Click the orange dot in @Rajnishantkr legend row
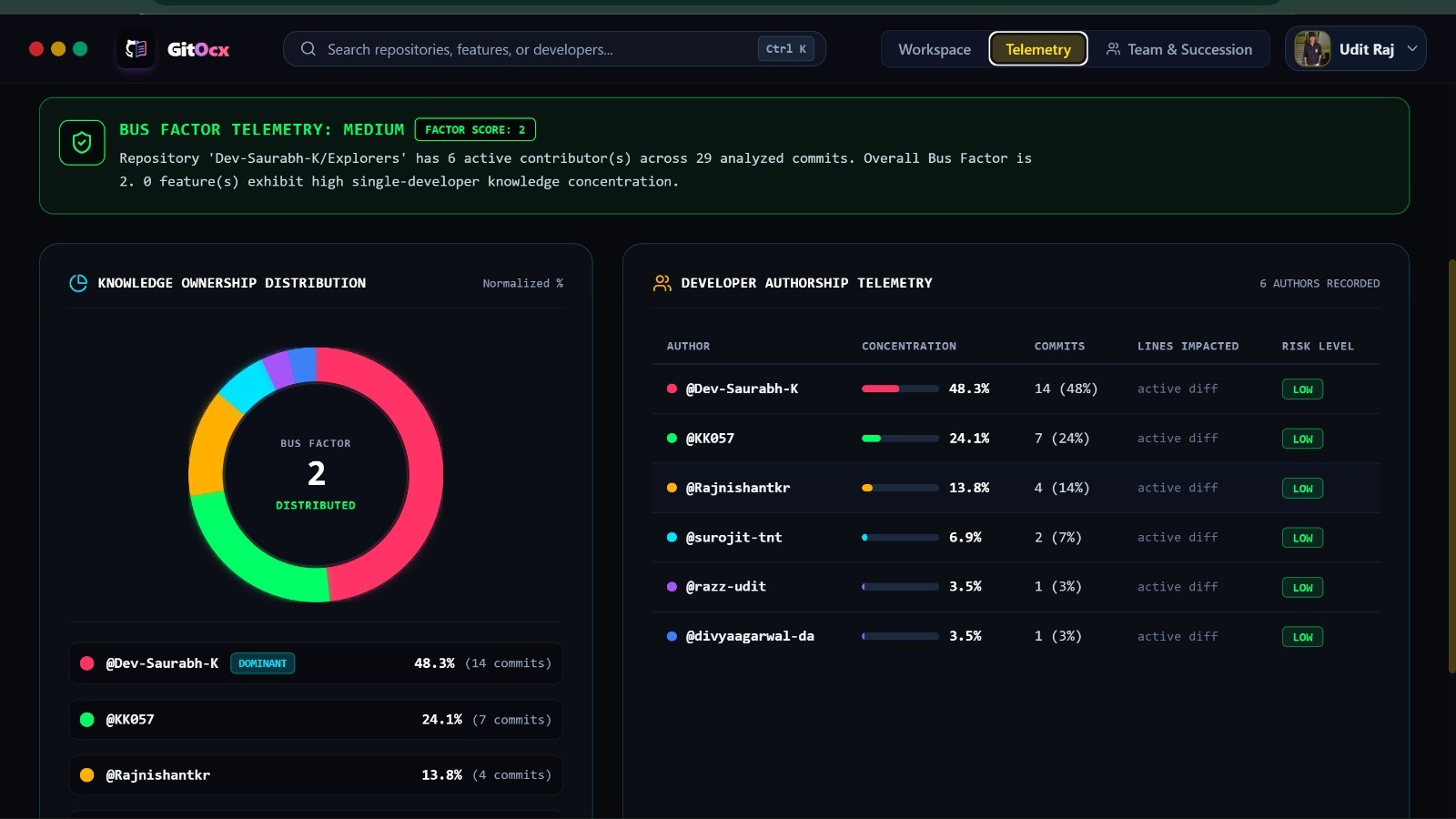 (87, 775)
